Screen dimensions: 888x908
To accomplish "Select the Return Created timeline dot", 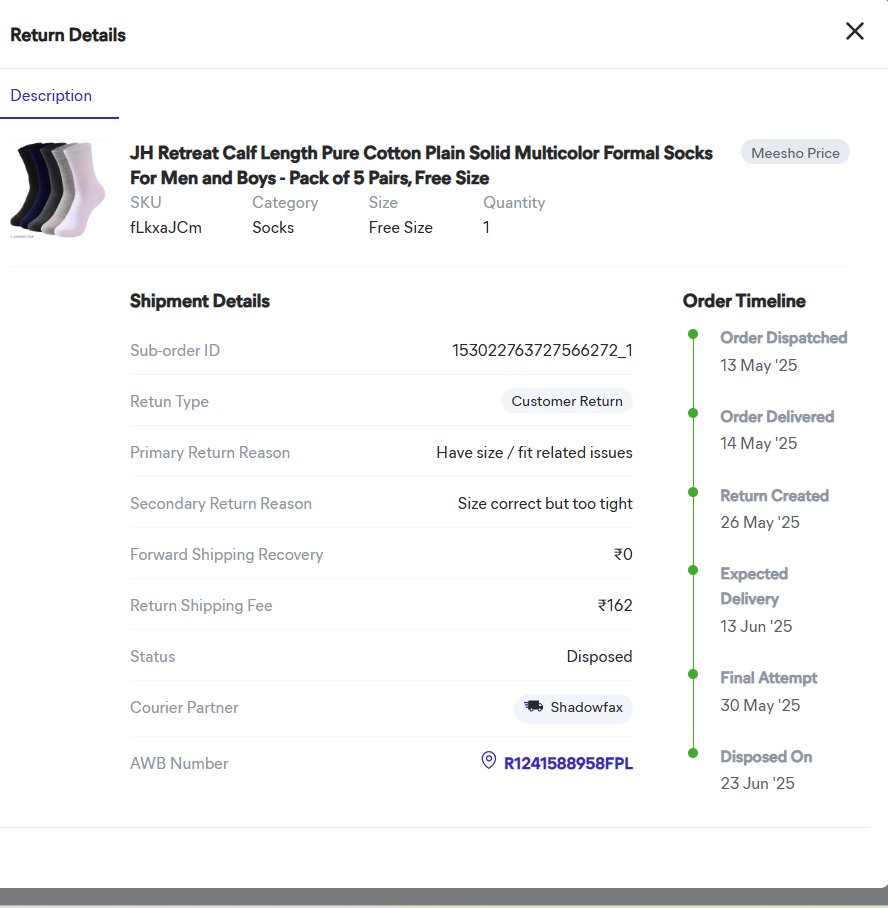I will 692,492.
